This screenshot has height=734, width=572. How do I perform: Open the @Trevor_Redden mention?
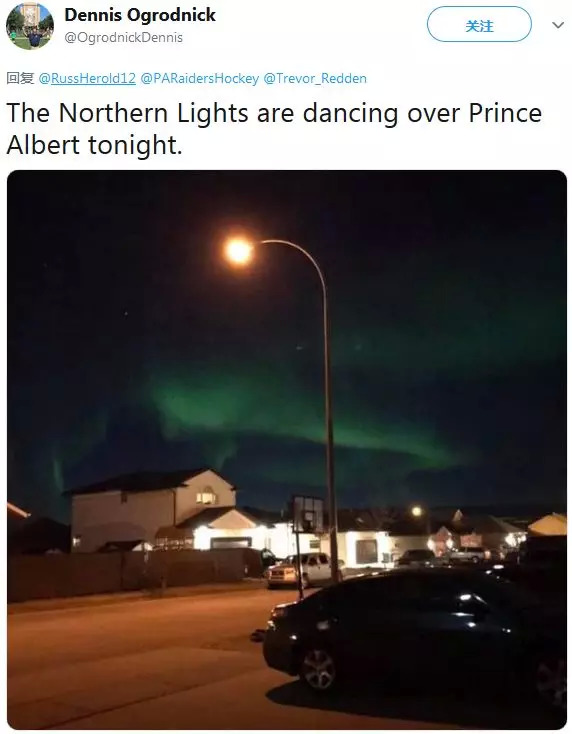pos(315,78)
